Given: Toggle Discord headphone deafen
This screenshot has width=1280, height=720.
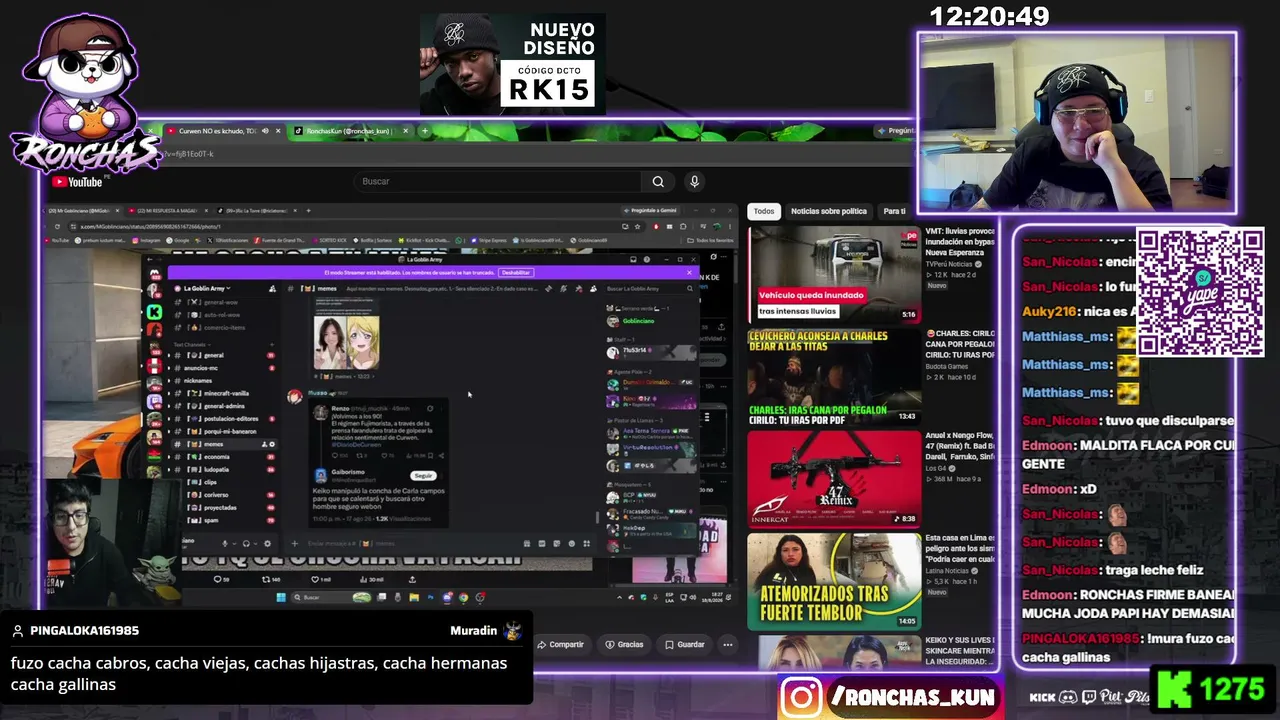Looking at the screenshot, I should coord(245,544).
